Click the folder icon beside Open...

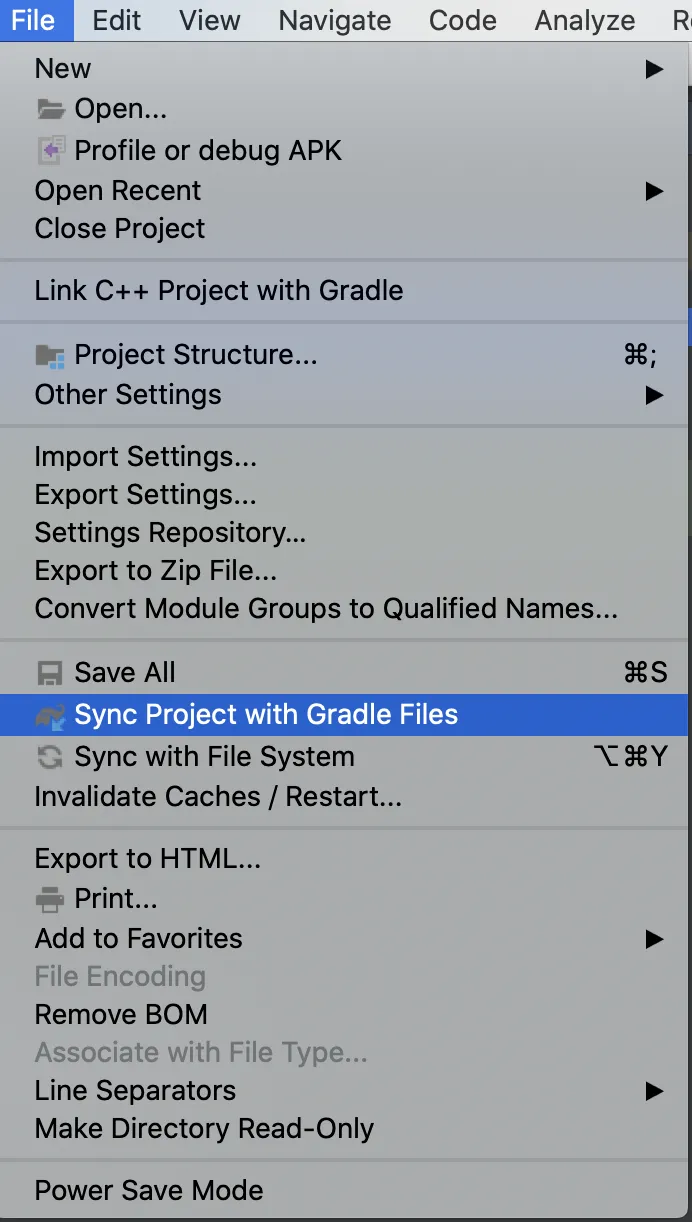49,109
